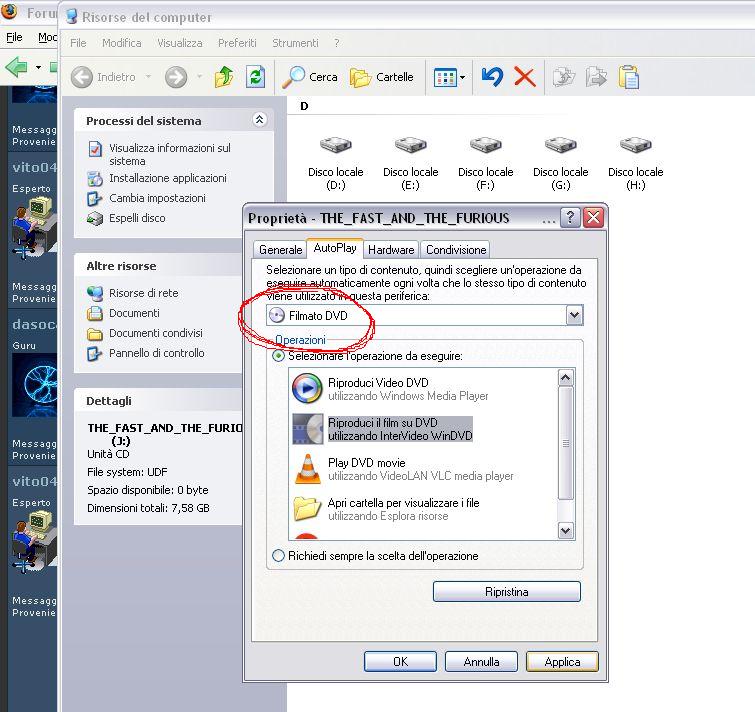
Task: Click the greyed copy-to folder icon
Action: click(596, 77)
